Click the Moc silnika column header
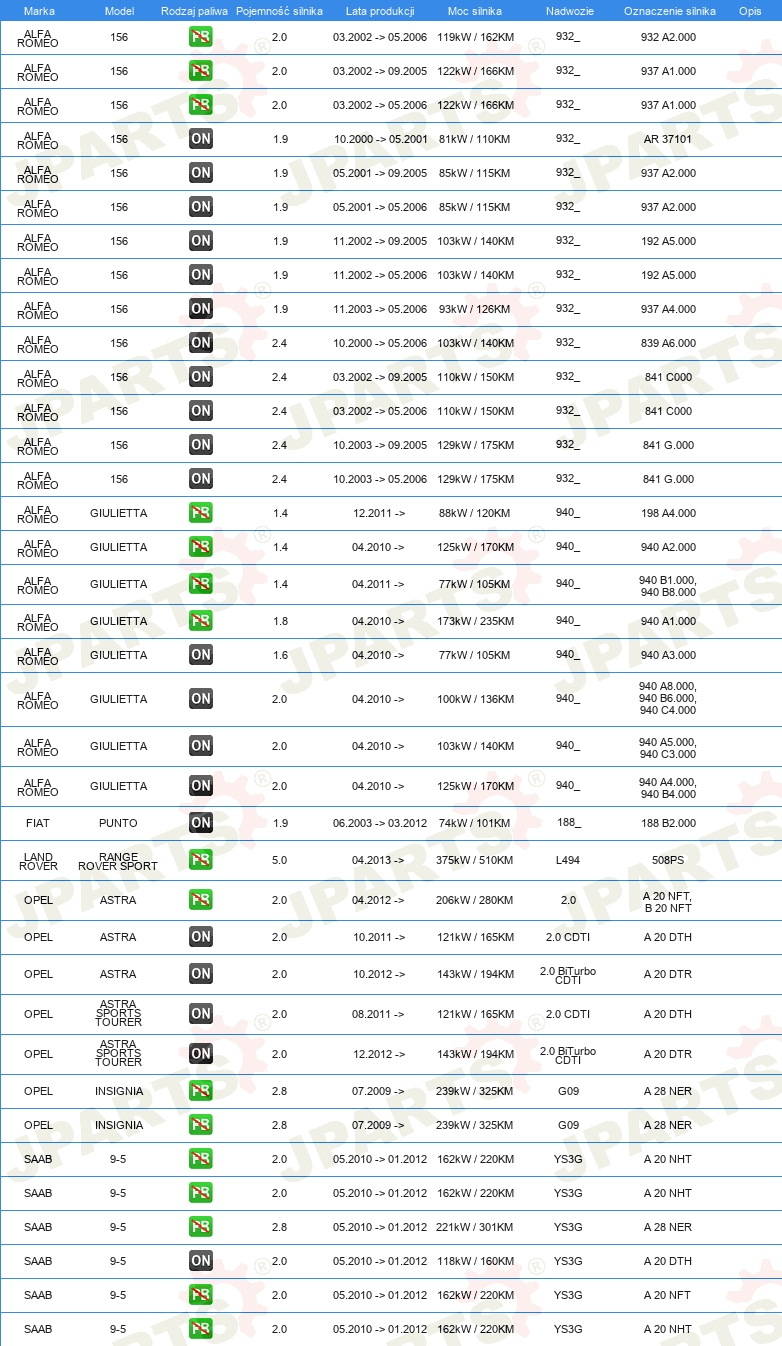 [x=475, y=11]
